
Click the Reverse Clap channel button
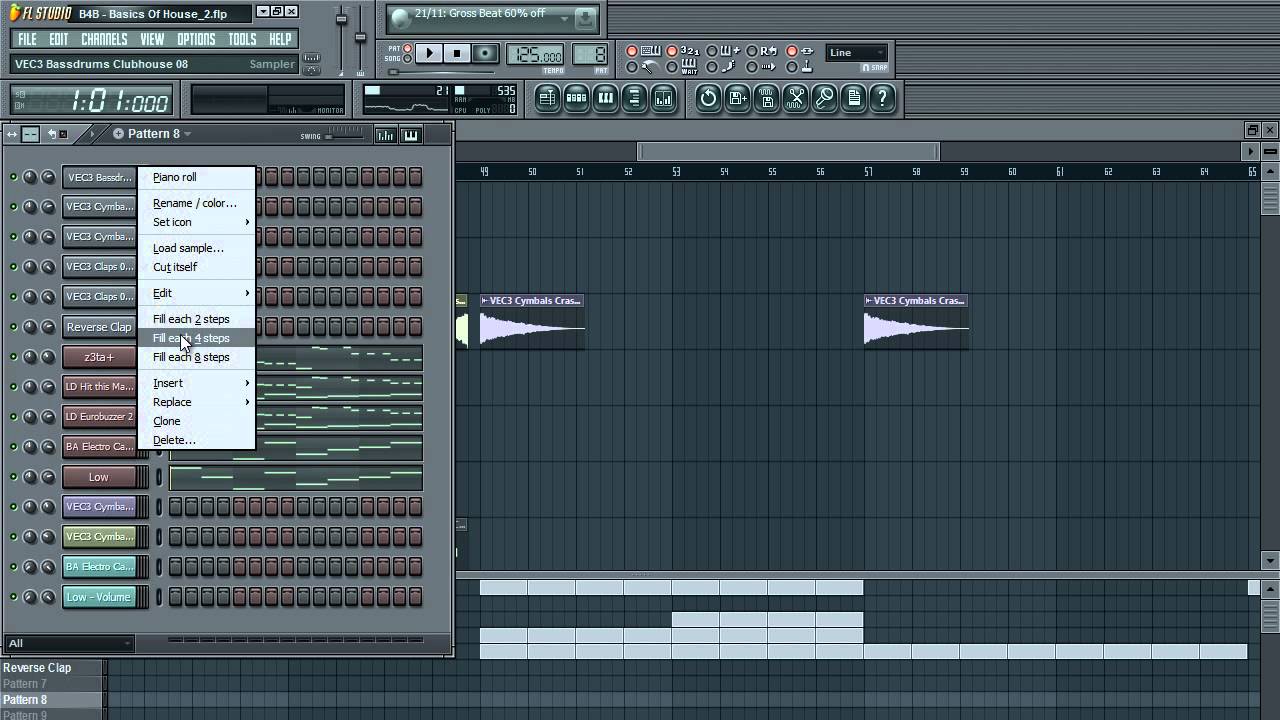[99, 327]
